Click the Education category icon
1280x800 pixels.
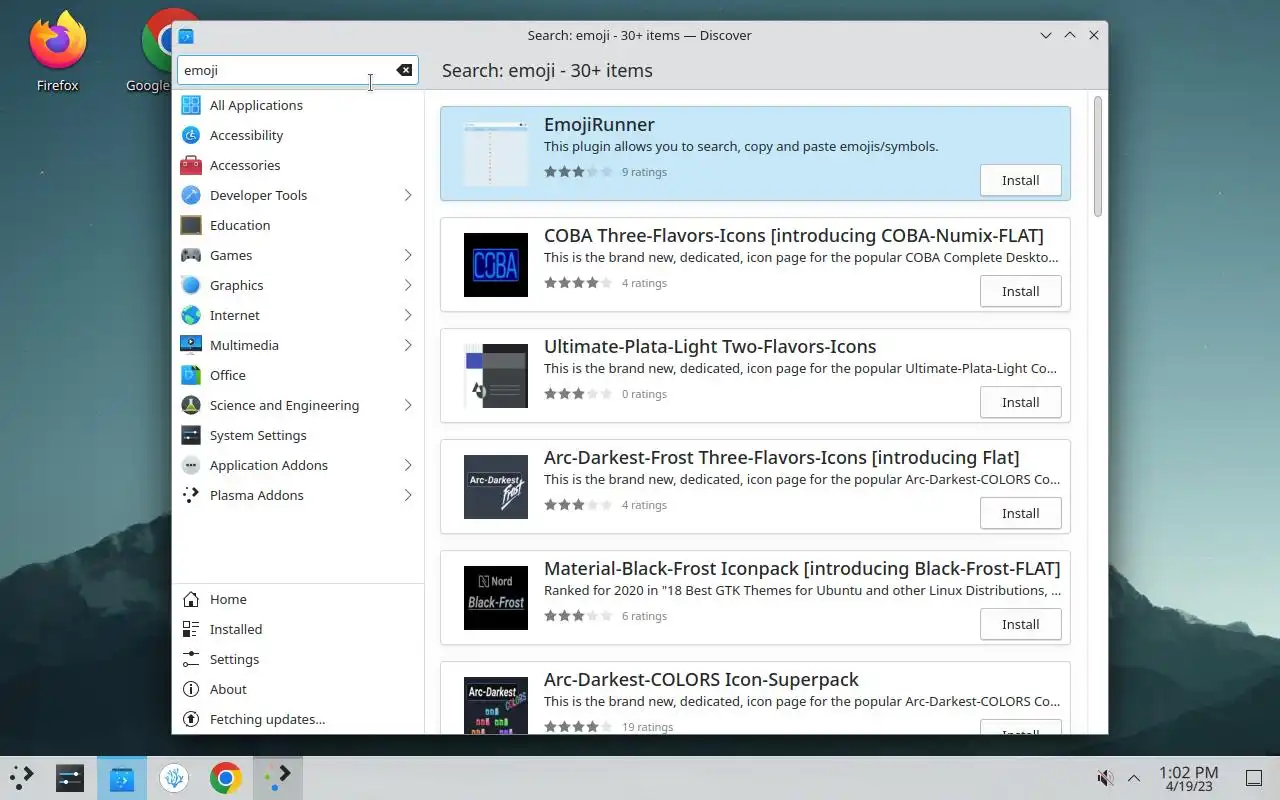tap(191, 225)
